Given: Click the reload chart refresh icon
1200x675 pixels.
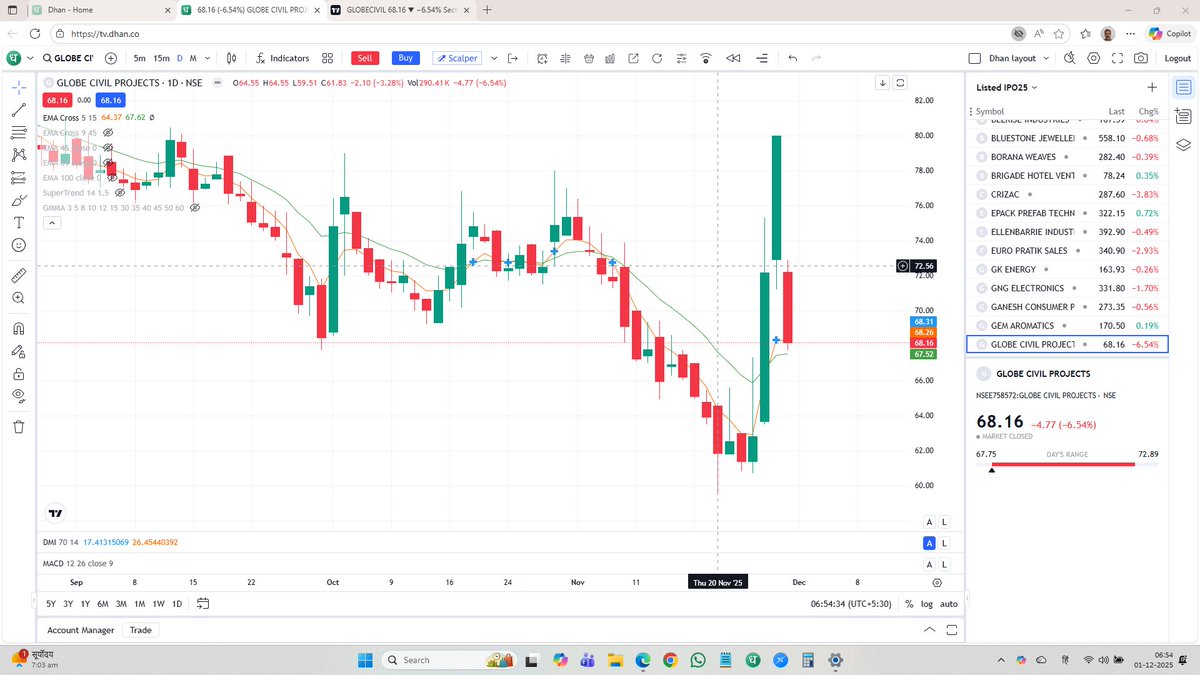Looking at the screenshot, I should click(656, 58).
